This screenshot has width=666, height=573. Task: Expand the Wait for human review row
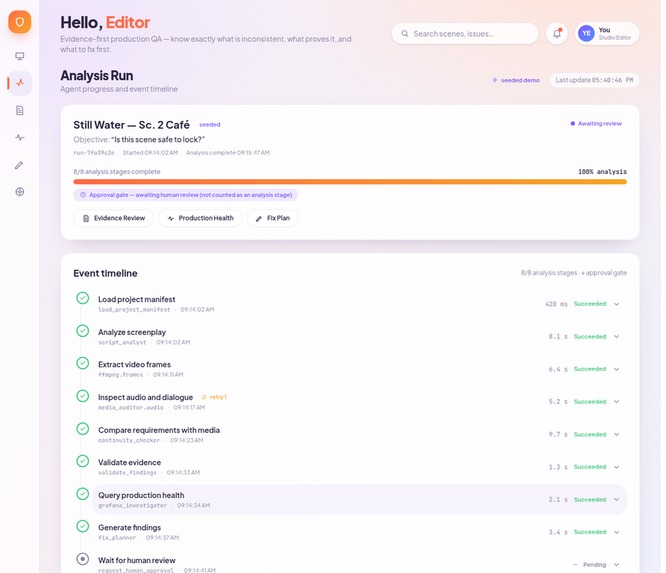(x=616, y=565)
